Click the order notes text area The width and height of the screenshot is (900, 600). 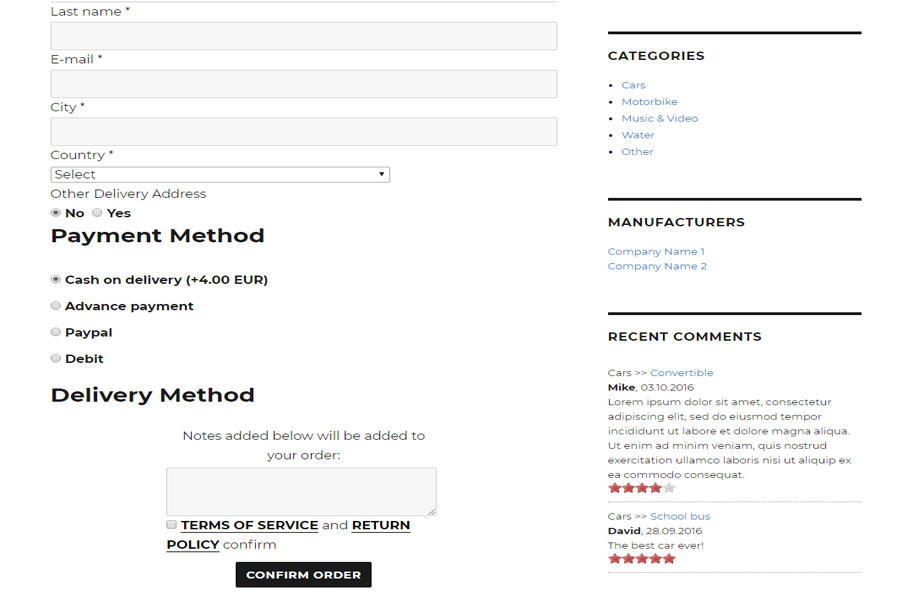[301, 491]
